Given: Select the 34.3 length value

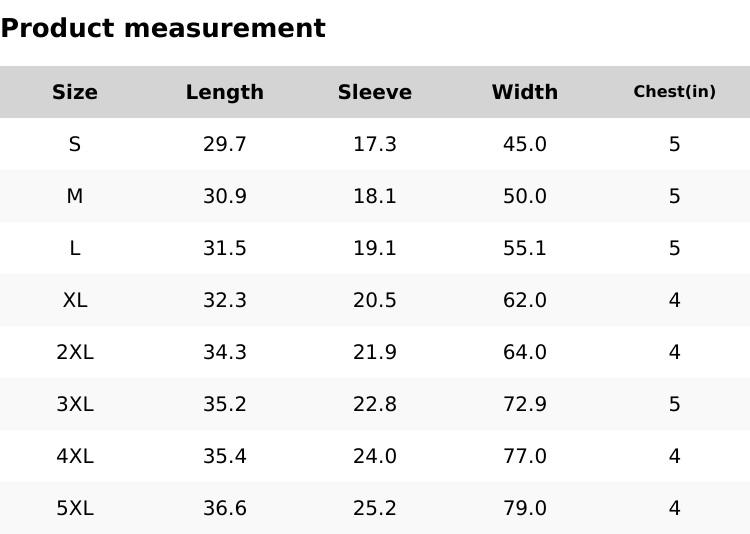Looking at the screenshot, I should click(x=225, y=352).
